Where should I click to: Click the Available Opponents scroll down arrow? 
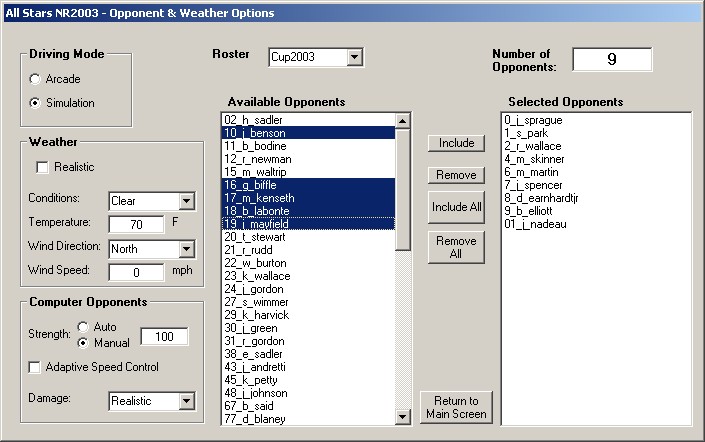(402, 417)
